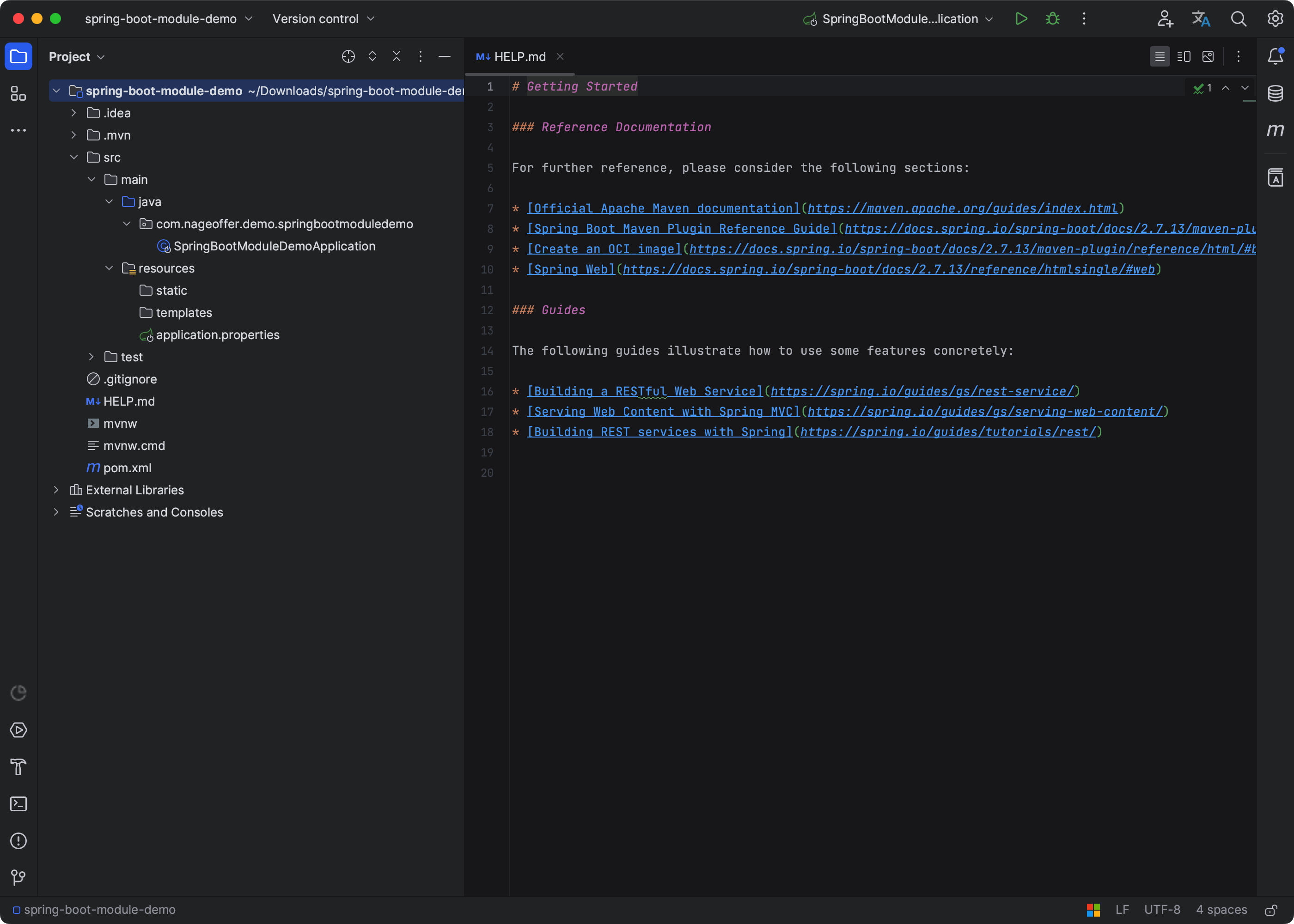1294x924 pixels.
Task: Collapse the src folder
Action: coord(74,157)
